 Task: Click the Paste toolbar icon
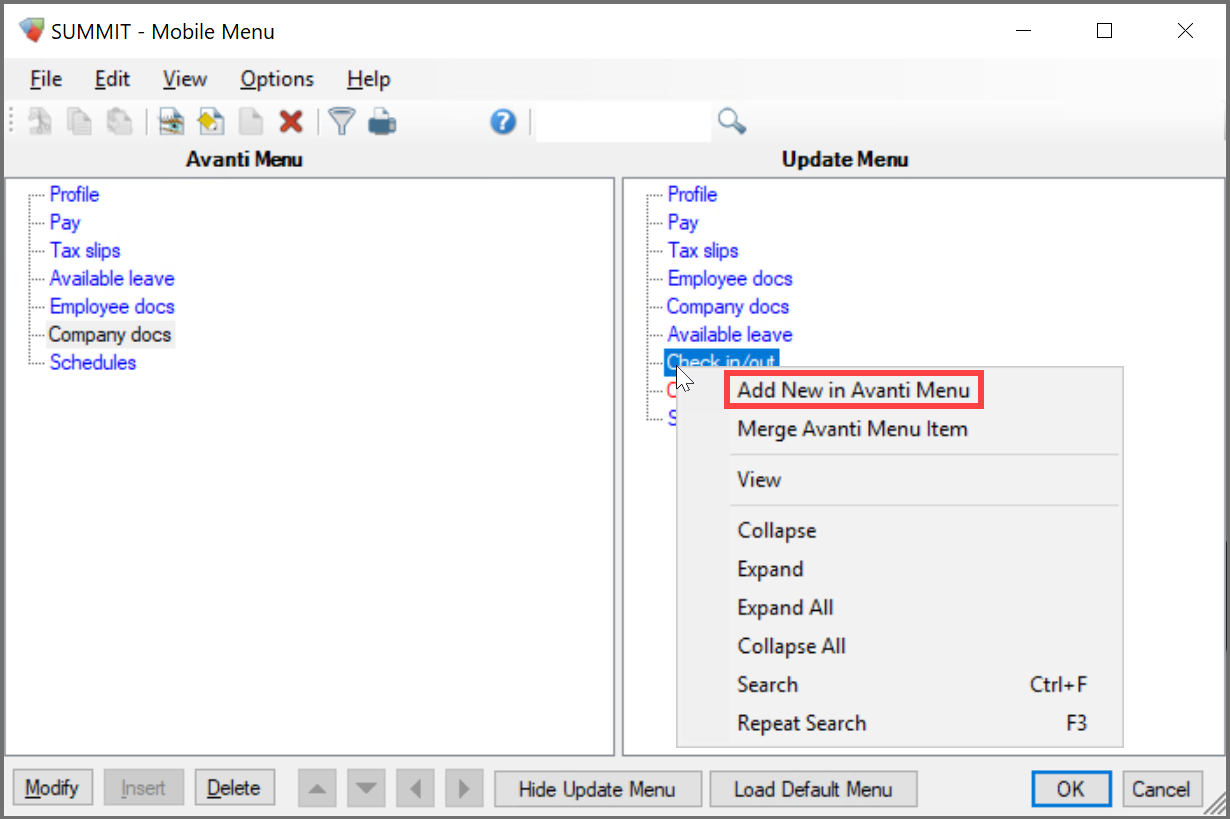tap(120, 122)
